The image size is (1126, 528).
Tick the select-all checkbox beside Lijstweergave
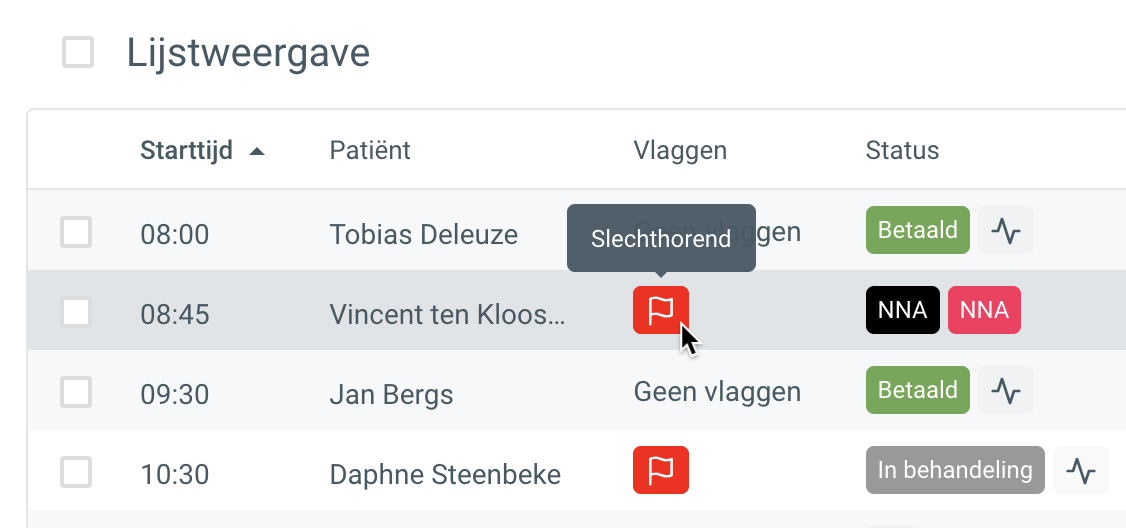coord(78,52)
